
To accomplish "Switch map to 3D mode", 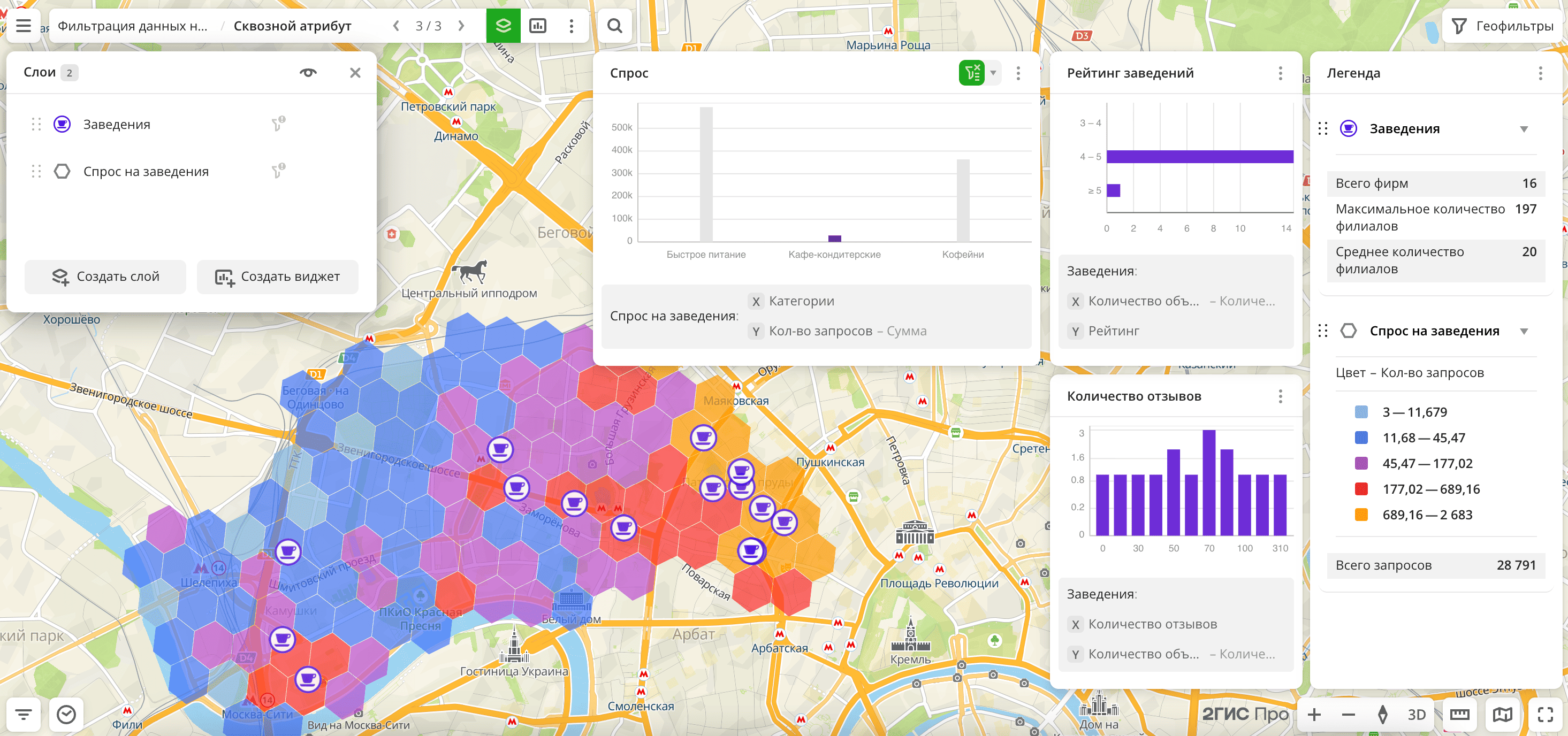I will 1416,714.
